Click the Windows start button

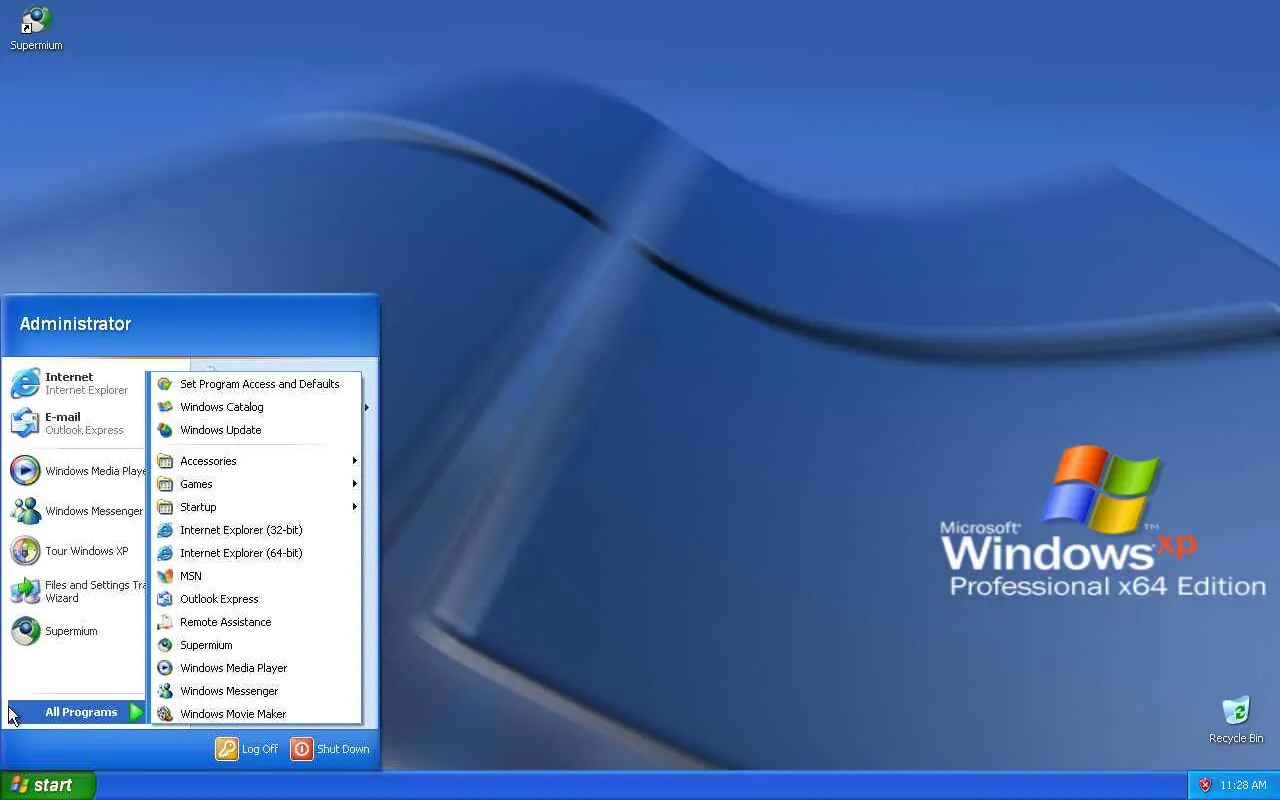click(x=48, y=785)
